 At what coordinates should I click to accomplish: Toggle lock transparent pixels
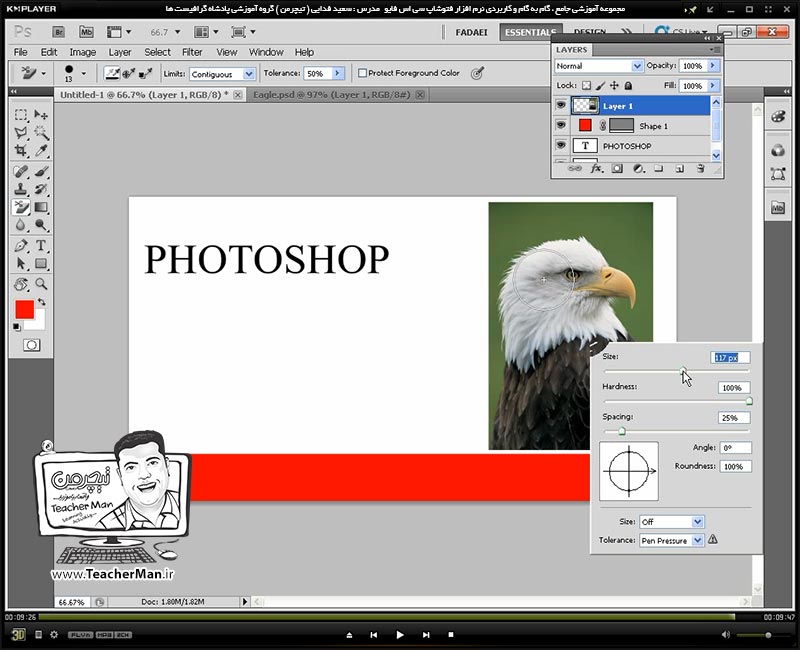coord(587,86)
